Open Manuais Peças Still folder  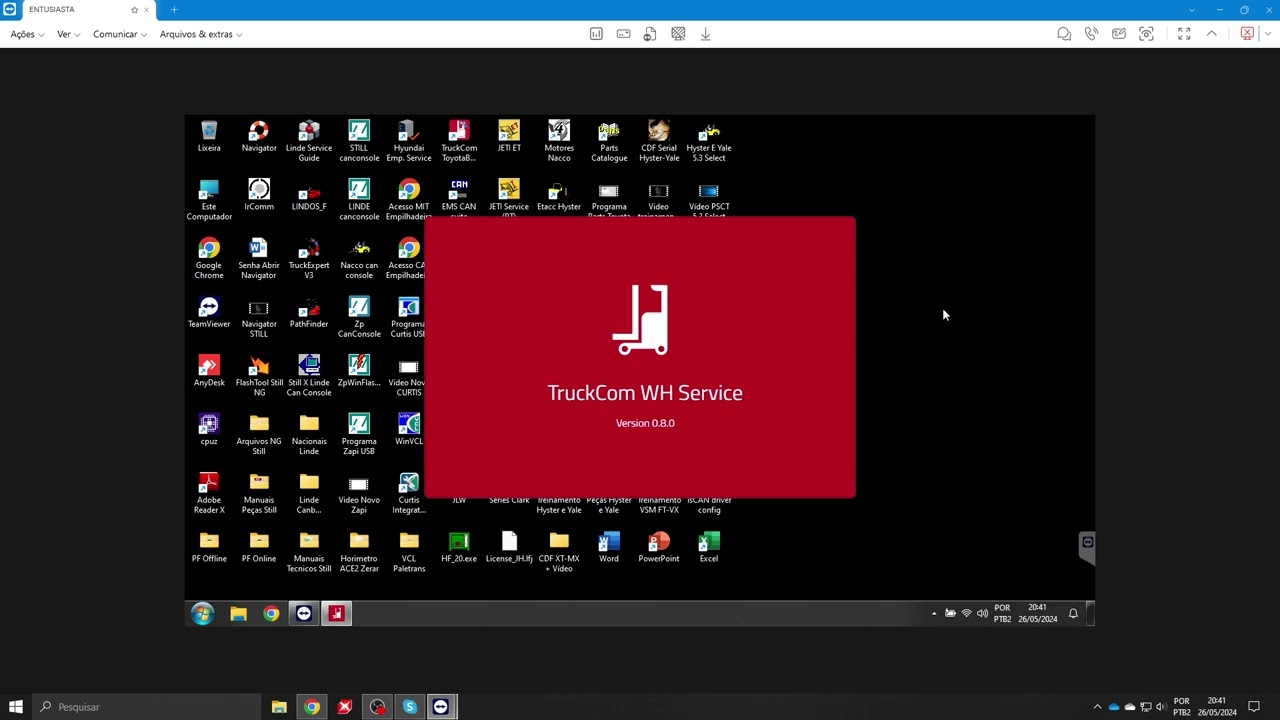(259, 493)
